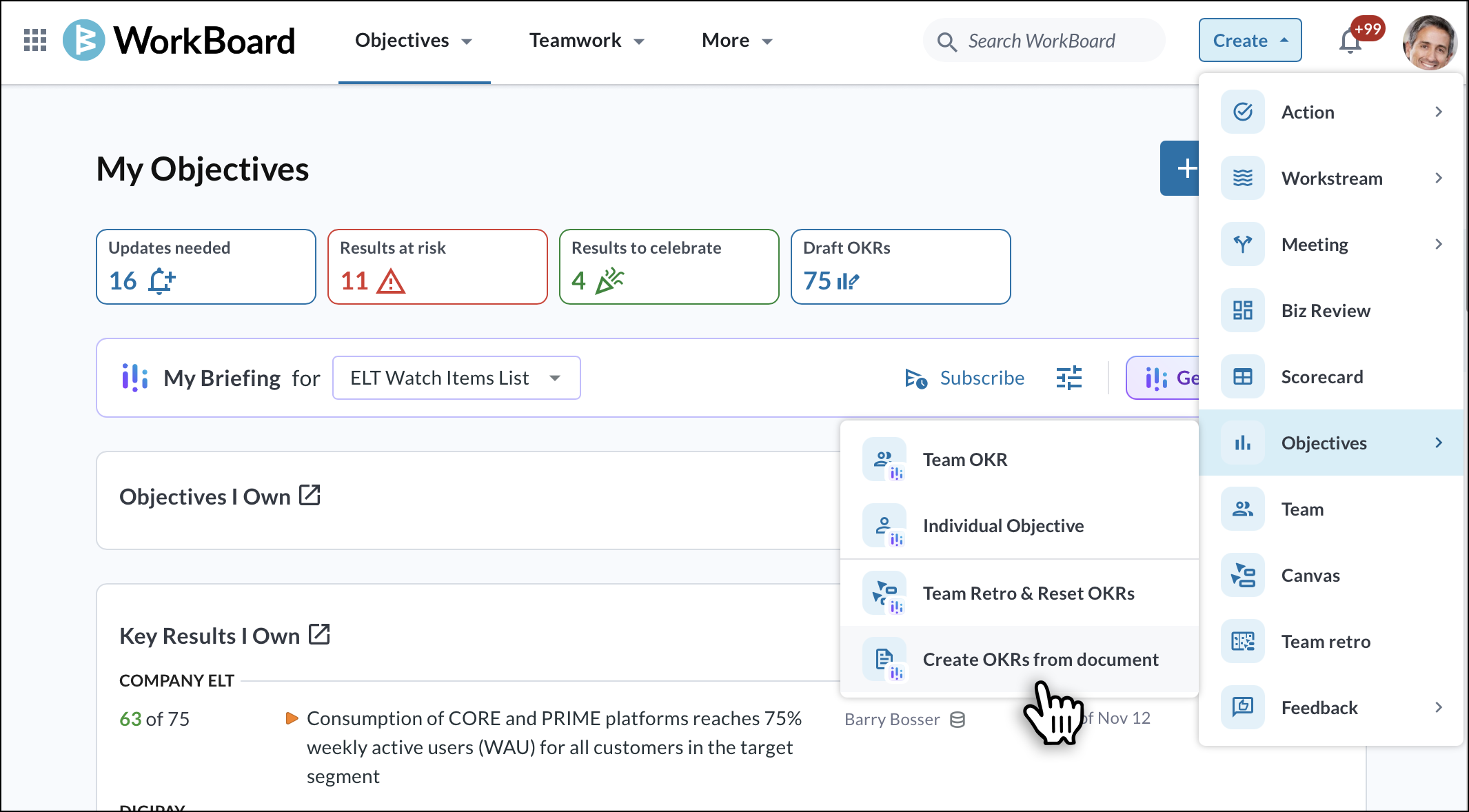Expand the Feedback submenu chevron

coord(1439,707)
